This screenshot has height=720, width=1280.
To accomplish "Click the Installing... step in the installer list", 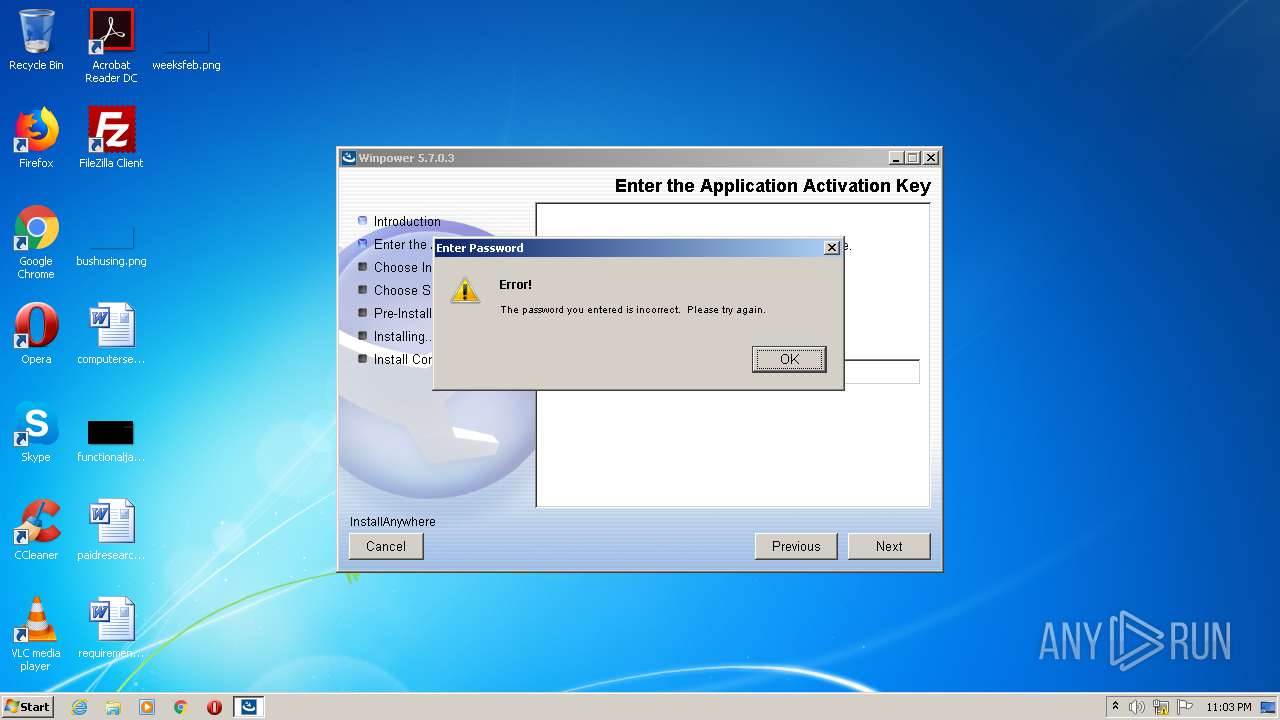I will click(403, 336).
